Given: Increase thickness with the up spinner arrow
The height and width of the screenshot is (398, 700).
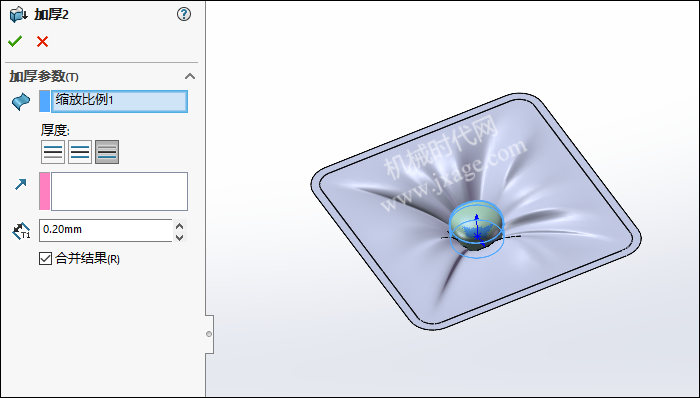Looking at the screenshot, I should pos(179,225).
